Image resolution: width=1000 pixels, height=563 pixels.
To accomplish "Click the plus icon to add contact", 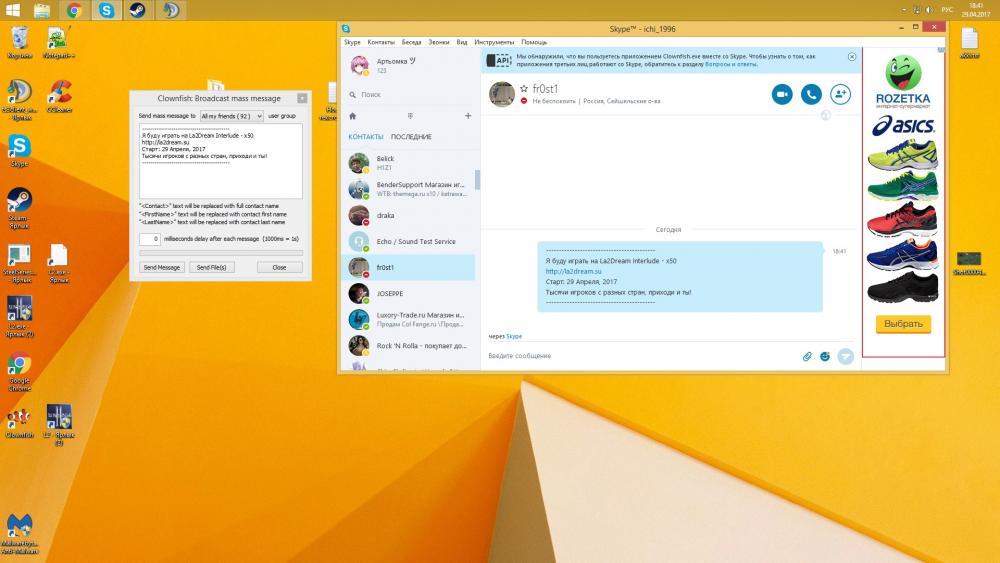I will [467, 116].
